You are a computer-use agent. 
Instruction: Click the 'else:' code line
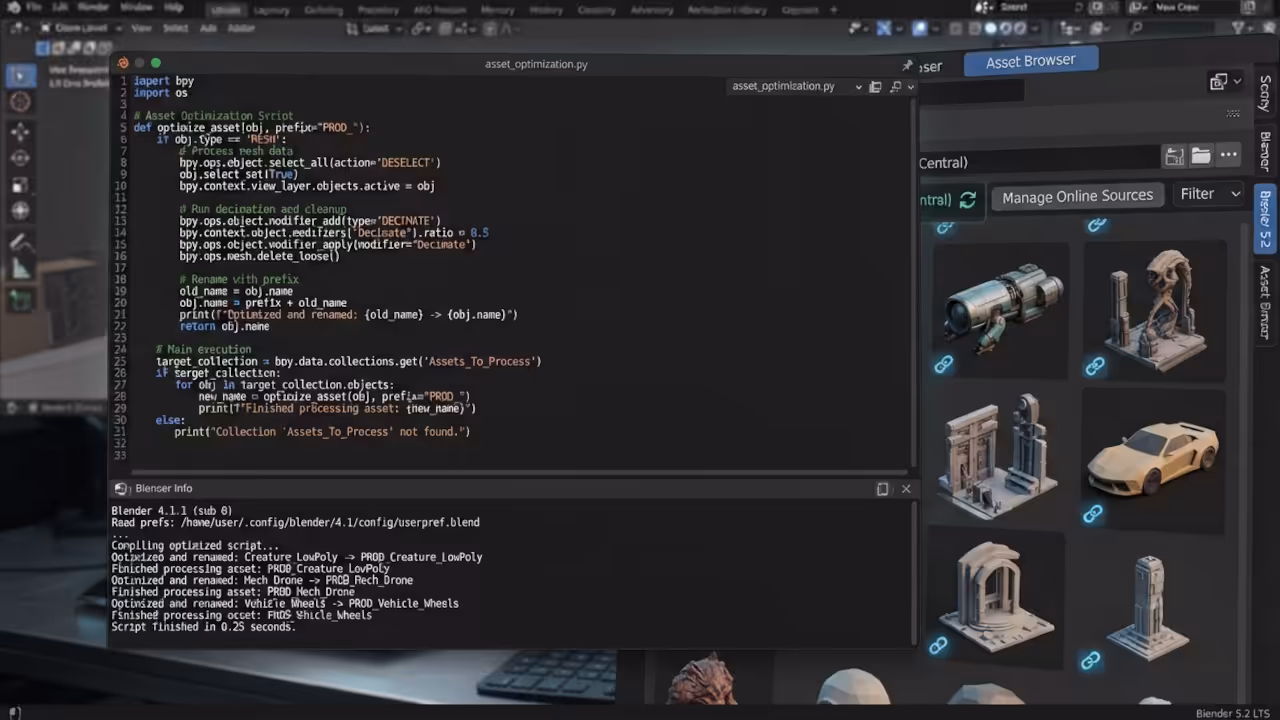(x=170, y=420)
